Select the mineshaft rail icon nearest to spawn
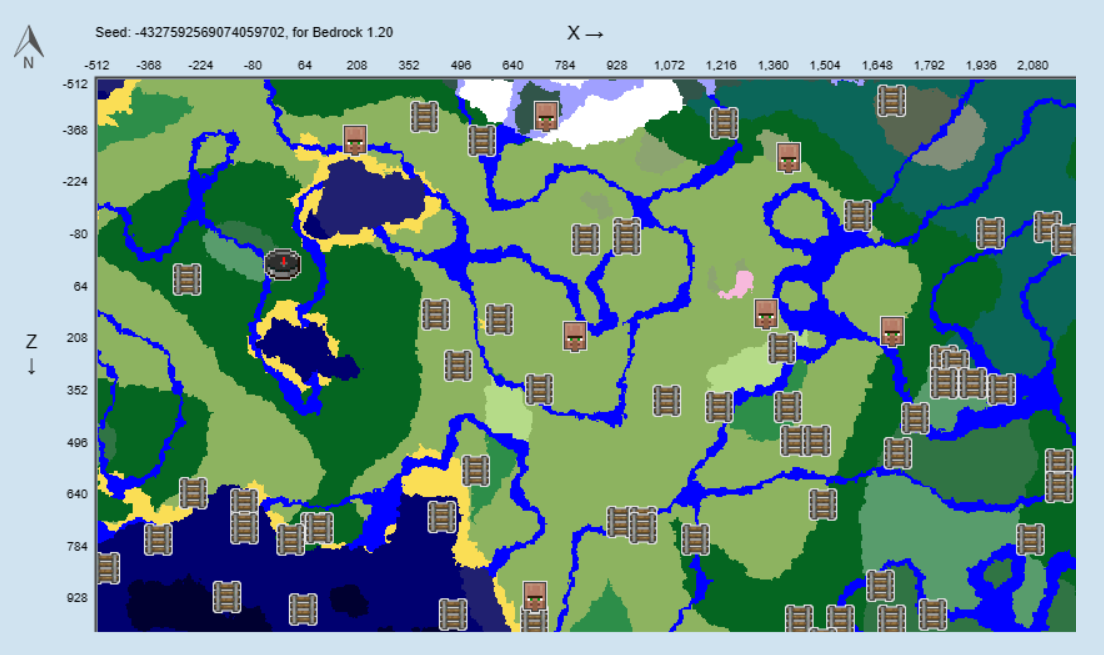 [185, 280]
